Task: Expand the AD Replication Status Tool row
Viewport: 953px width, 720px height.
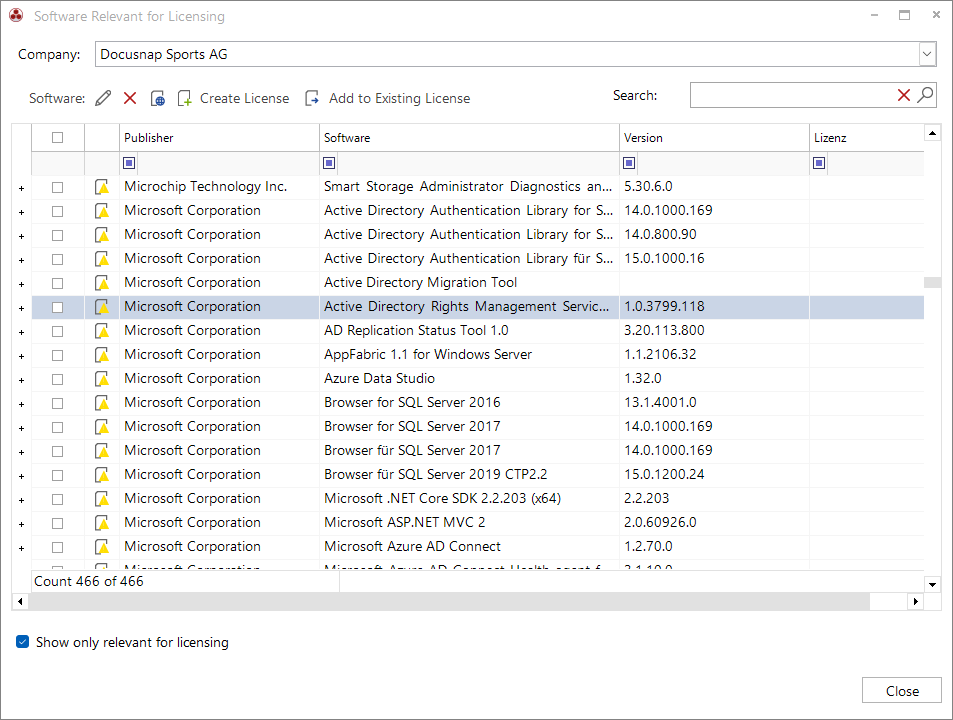Action: (21, 332)
